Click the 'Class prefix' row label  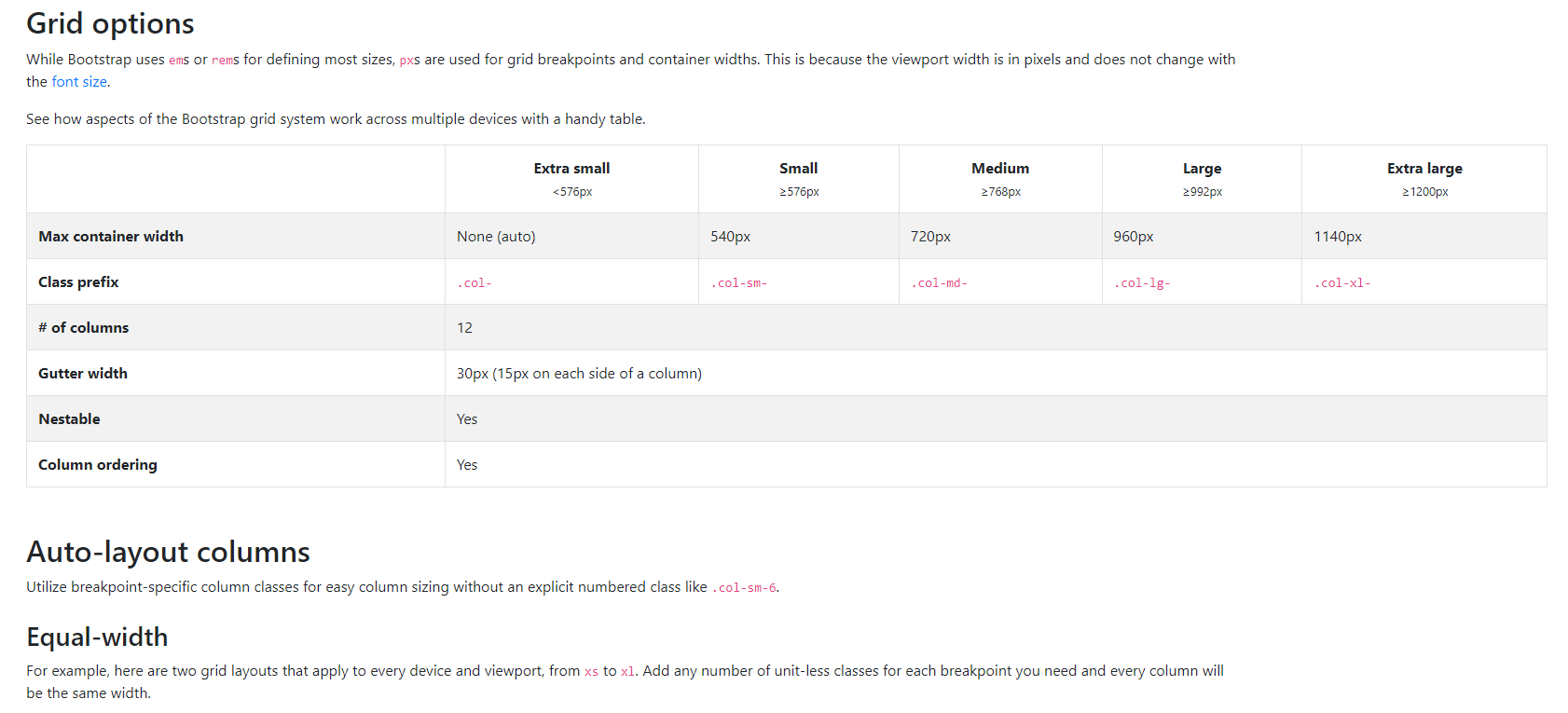point(78,282)
